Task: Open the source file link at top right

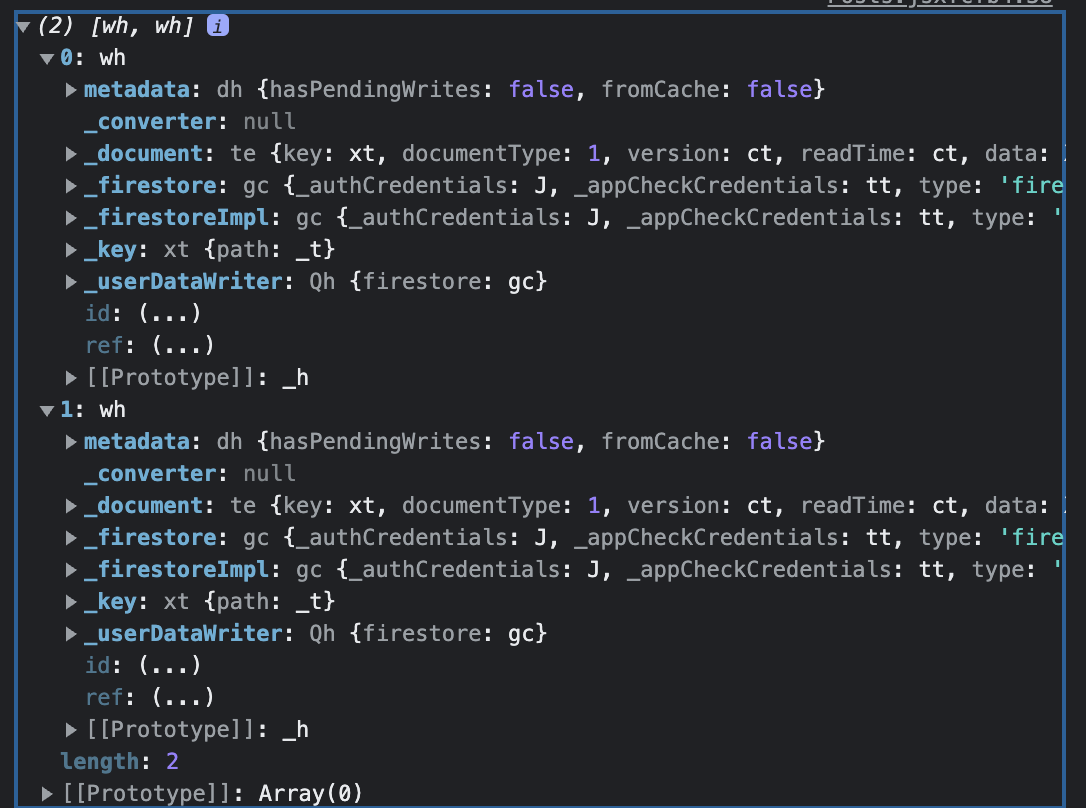Action: tap(940, 3)
